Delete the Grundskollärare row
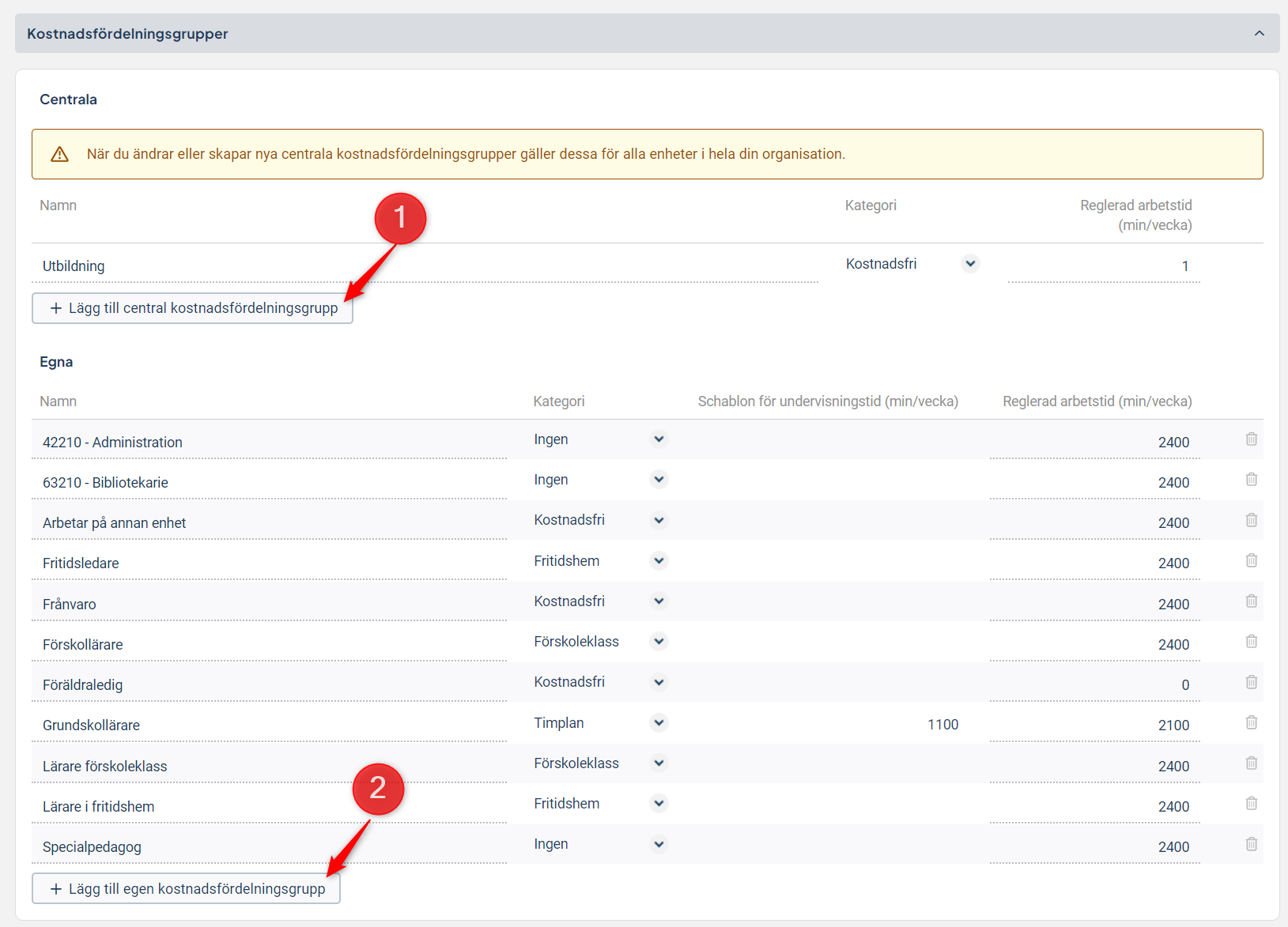 pyautogui.click(x=1252, y=722)
